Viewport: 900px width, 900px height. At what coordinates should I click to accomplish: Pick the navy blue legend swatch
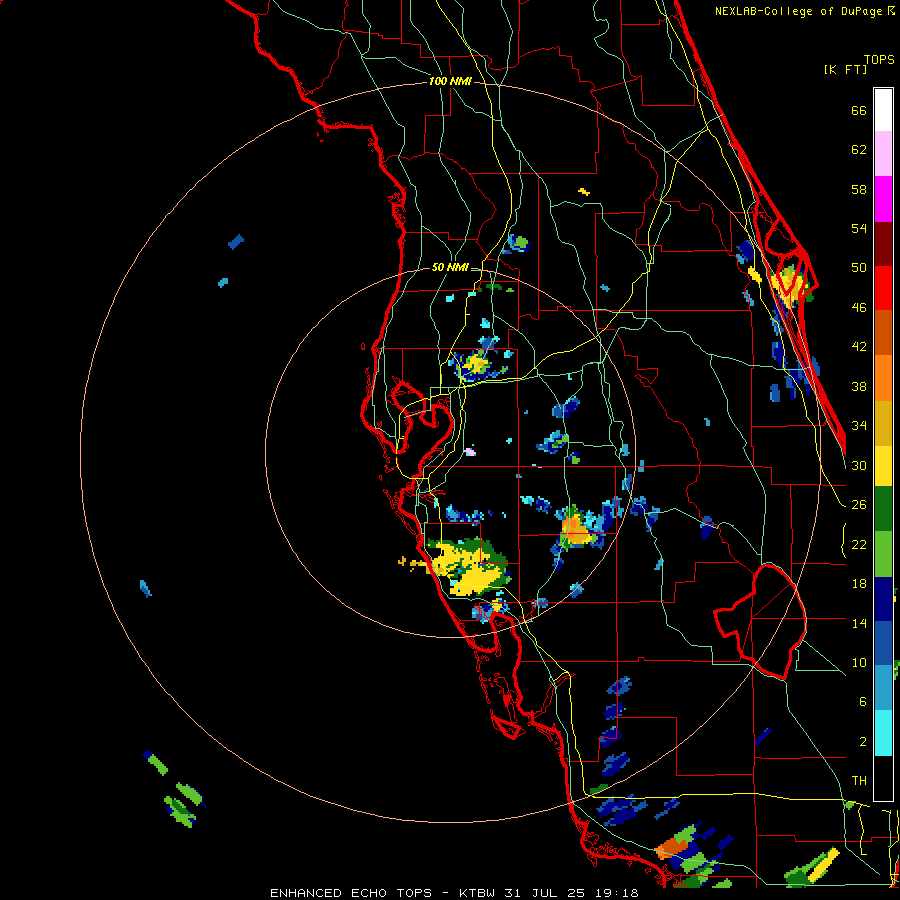coord(883,599)
